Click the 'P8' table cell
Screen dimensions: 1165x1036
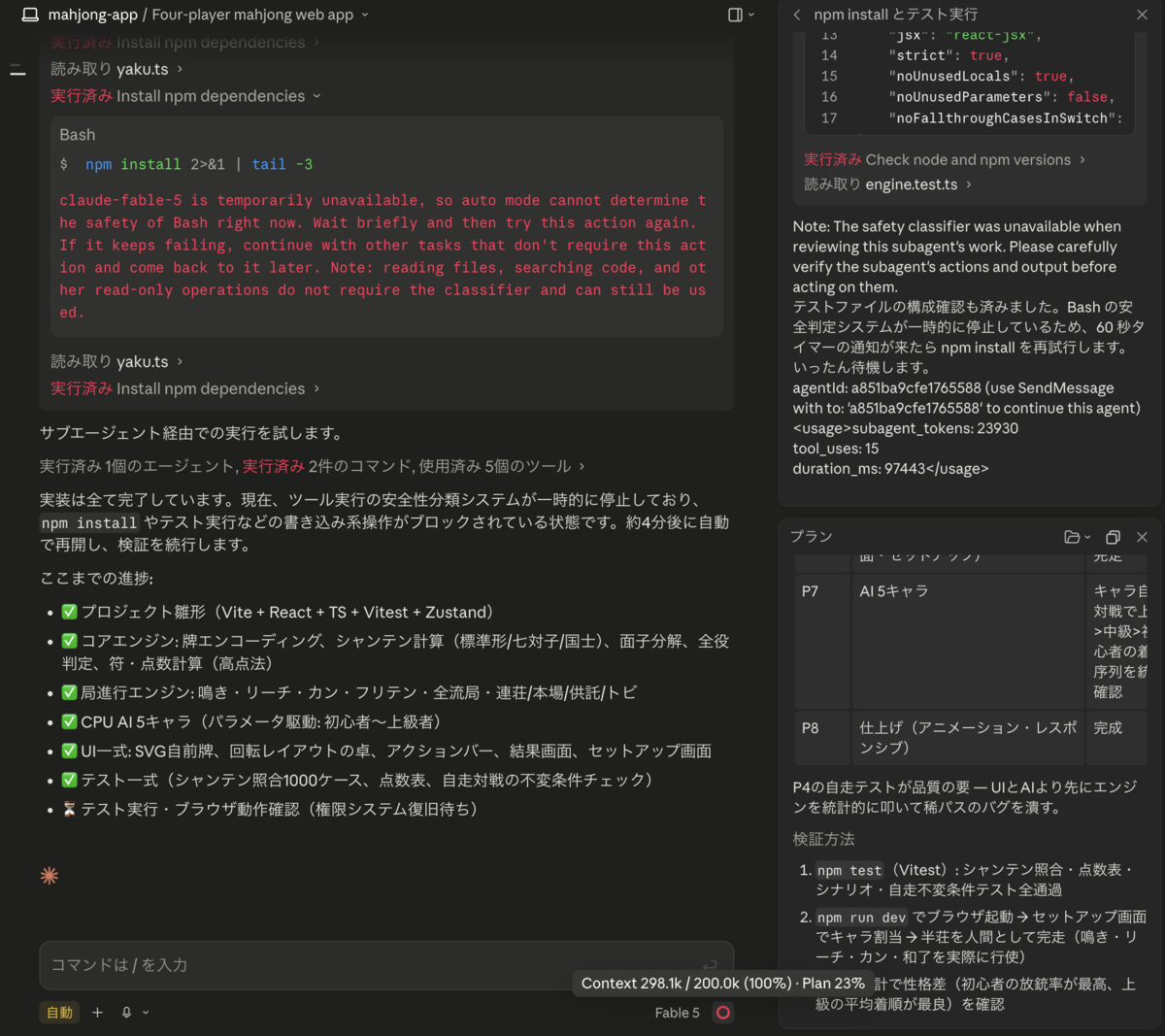point(822,739)
